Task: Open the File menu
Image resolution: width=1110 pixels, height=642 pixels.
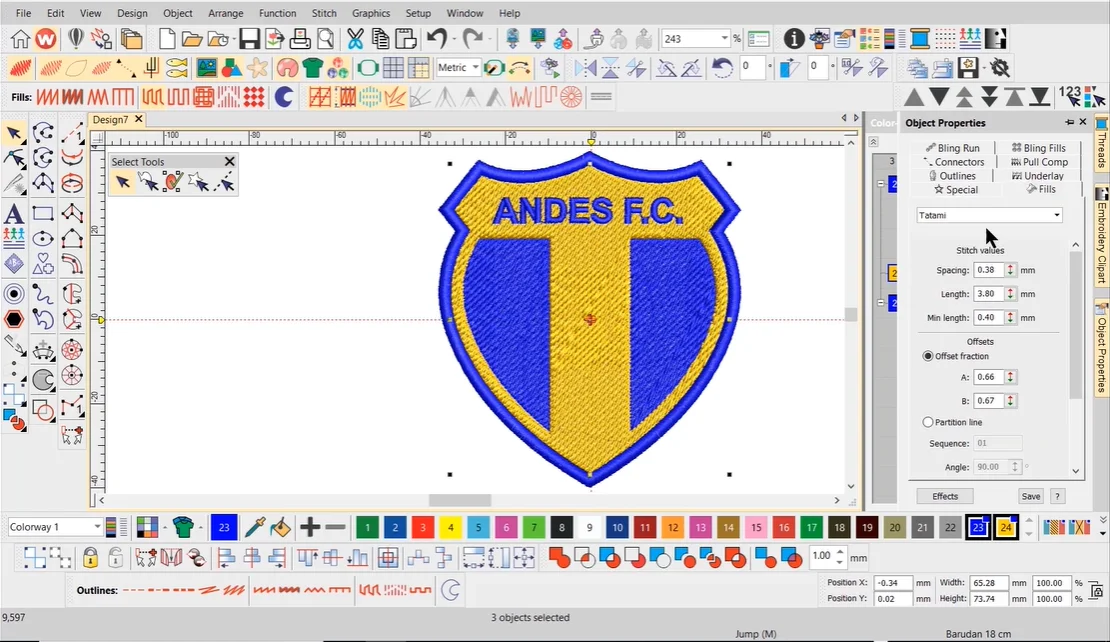Action: [23, 13]
